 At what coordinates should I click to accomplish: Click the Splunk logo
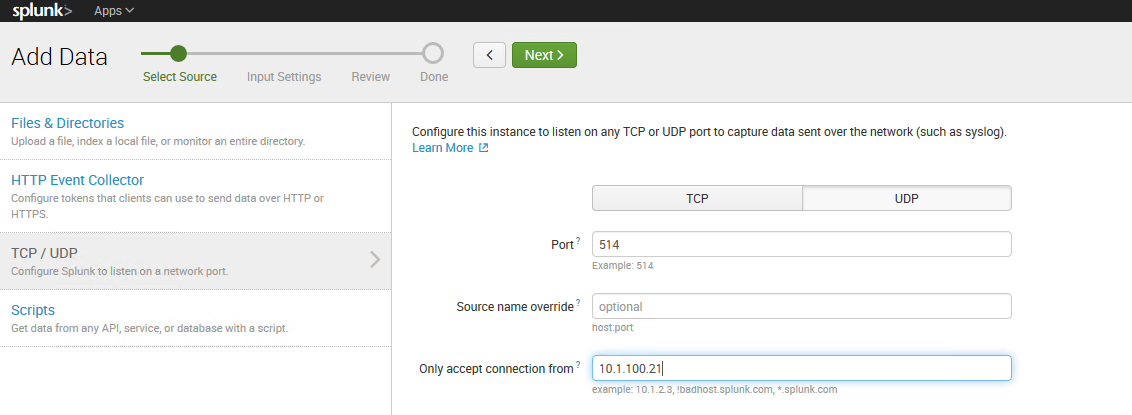point(42,11)
